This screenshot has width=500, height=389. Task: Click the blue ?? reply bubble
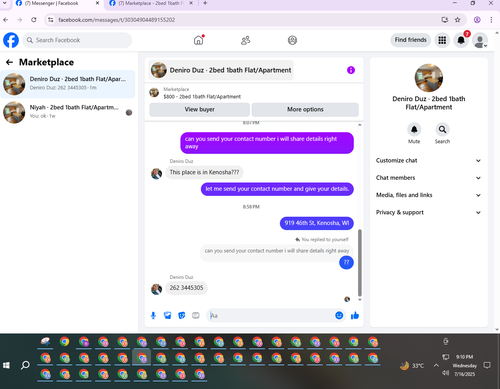[x=346, y=262]
